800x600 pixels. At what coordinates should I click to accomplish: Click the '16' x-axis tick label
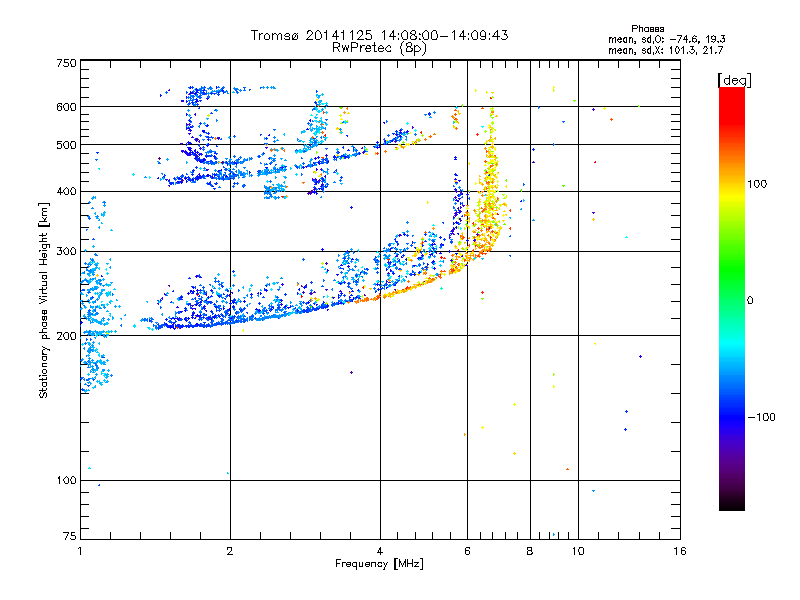pos(680,551)
